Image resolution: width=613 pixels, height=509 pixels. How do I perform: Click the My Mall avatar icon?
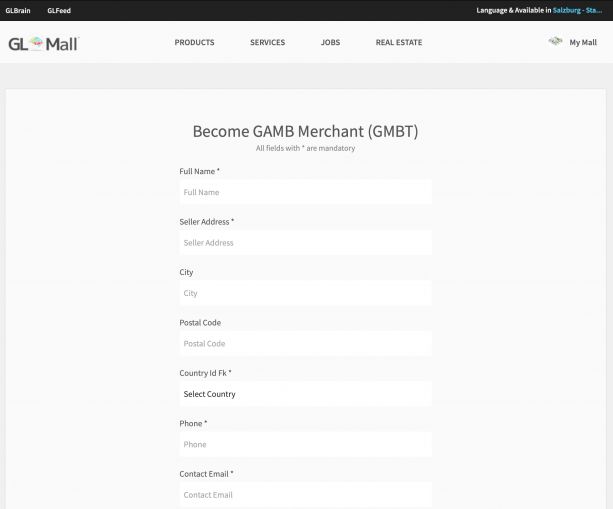pos(555,41)
